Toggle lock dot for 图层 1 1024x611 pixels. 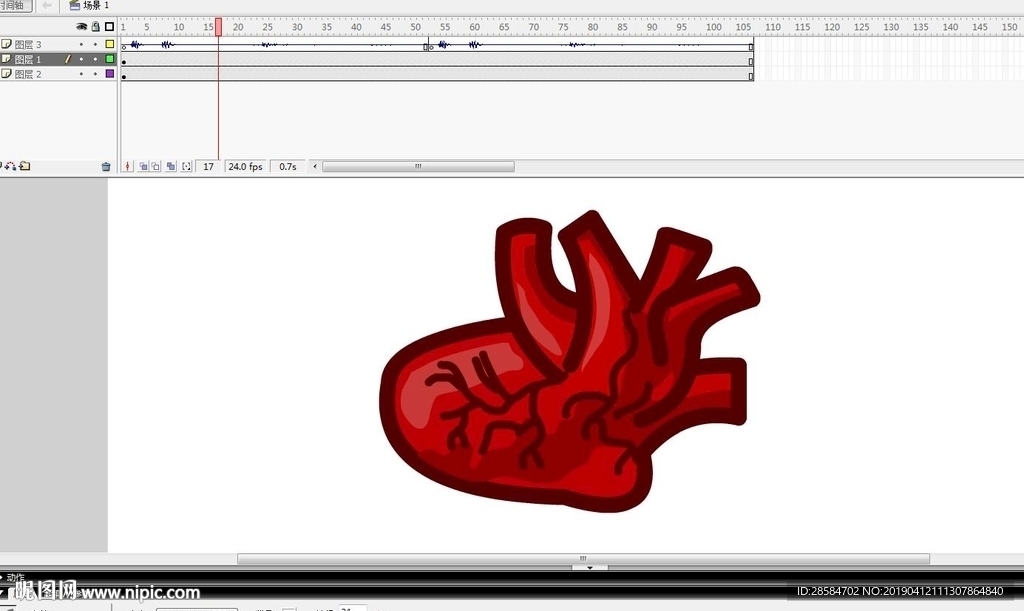tap(95, 59)
